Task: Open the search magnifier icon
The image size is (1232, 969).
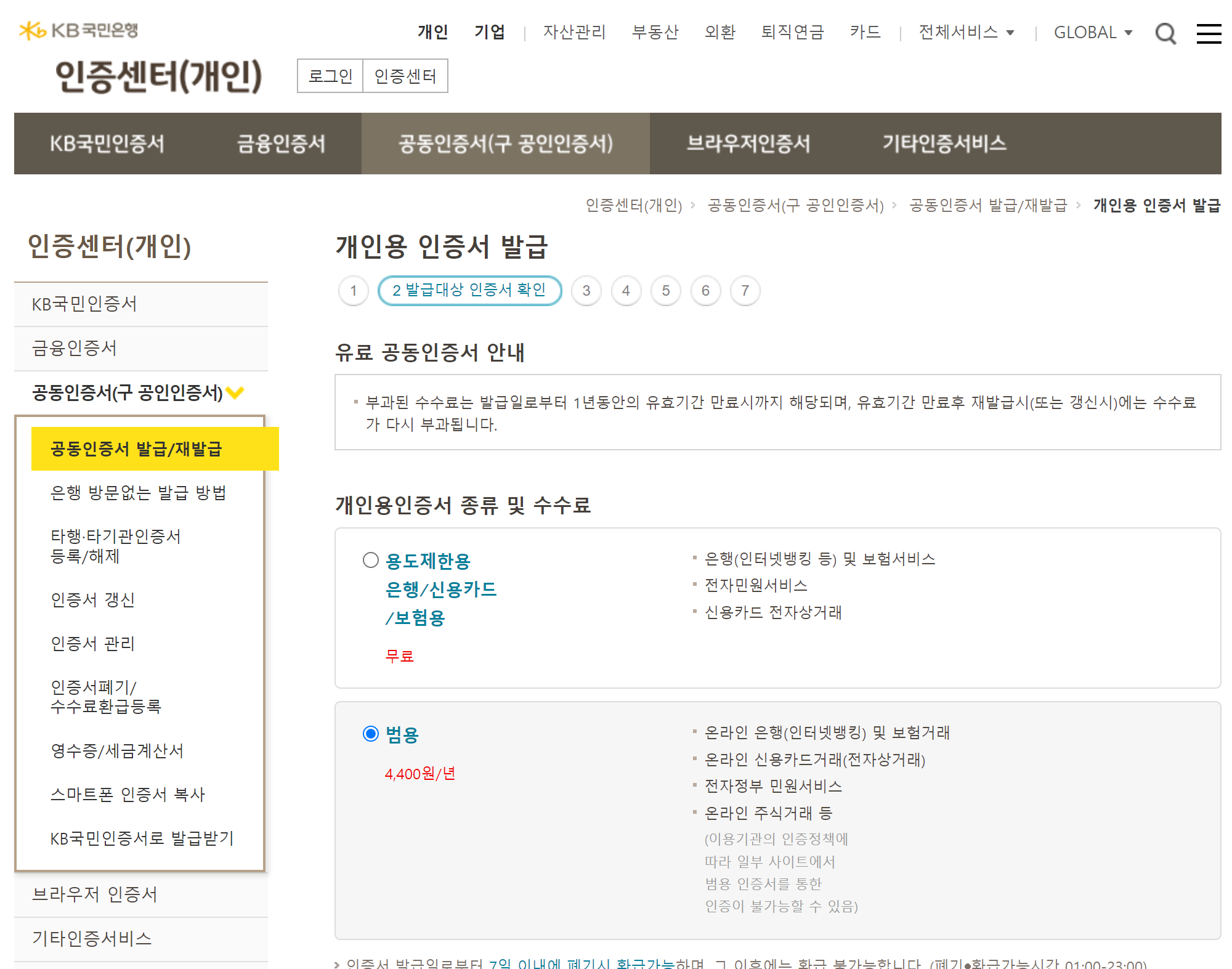Action: [1165, 33]
